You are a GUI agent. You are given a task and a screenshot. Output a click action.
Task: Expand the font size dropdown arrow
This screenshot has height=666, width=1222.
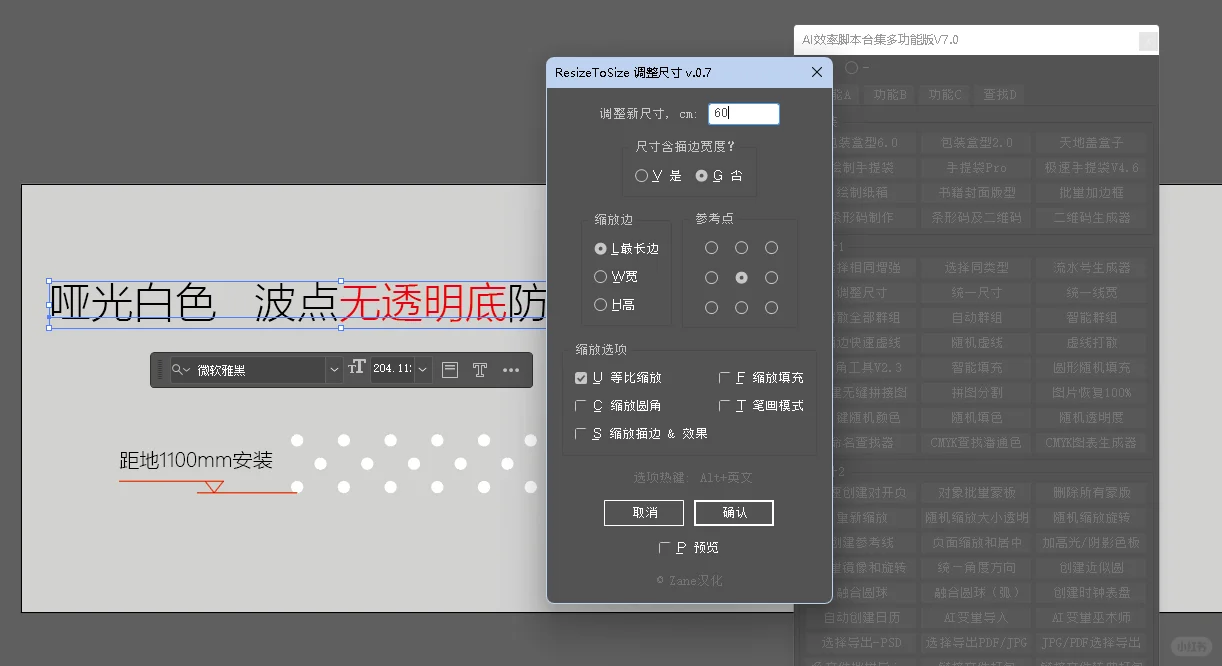423,369
